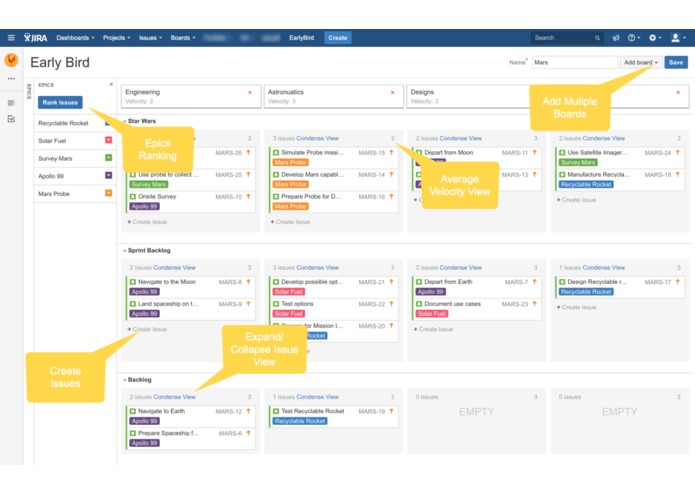The image size is (695, 494).
Task: Open the checklist sidebar icon
Action: 11,119
